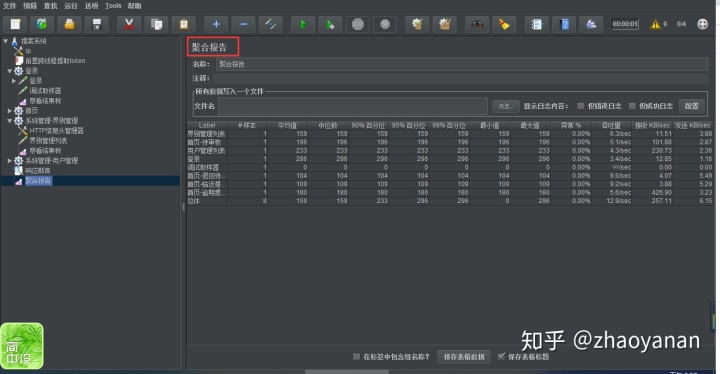Collapse the 系统管理-界别管理 group

point(9,121)
